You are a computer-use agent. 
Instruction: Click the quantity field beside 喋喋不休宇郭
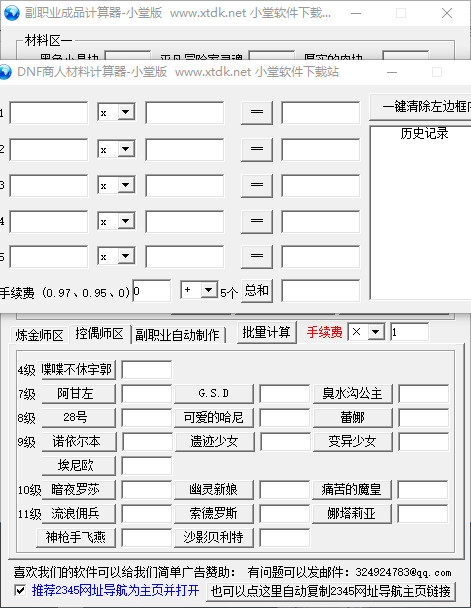(x=147, y=370)
